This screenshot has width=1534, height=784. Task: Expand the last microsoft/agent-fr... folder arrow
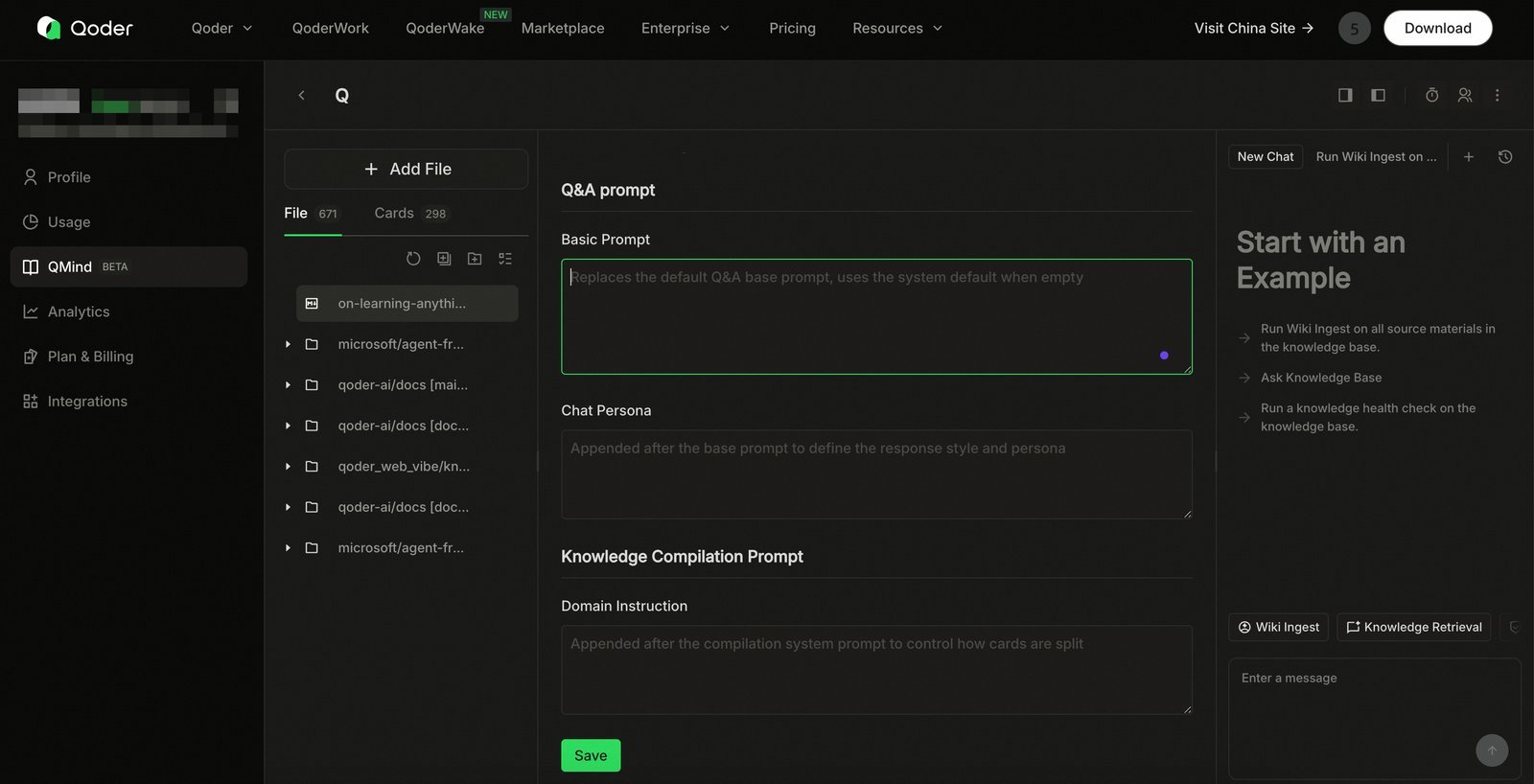[288, 547]
